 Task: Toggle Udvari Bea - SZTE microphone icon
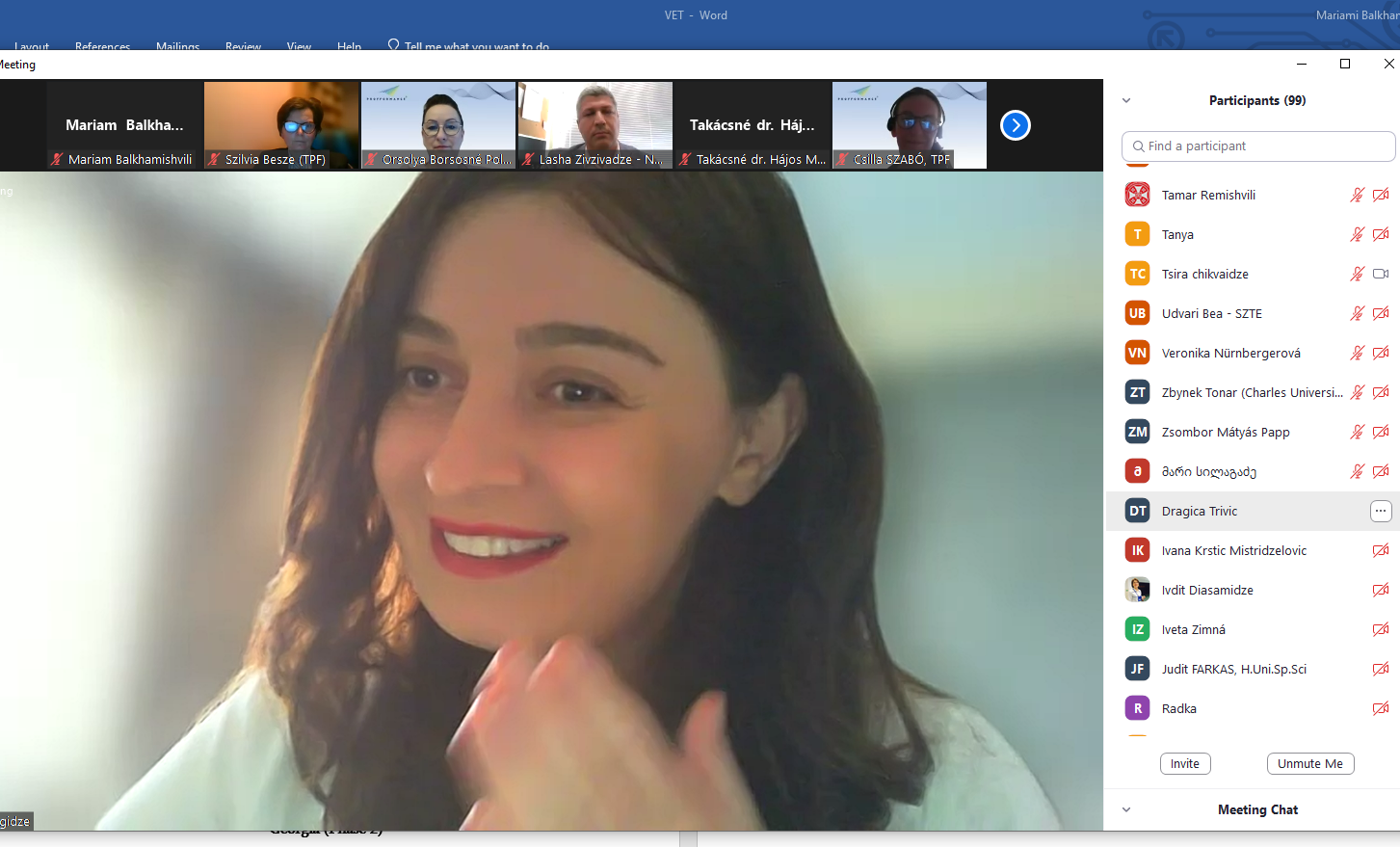[x=1357, y=313]
